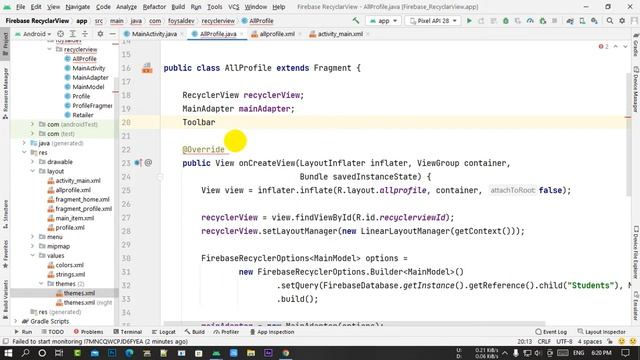640x360 pixels.
Task: Expand the com (androidTest) folder
Action: pyautogui.click(x=33, y=124)
